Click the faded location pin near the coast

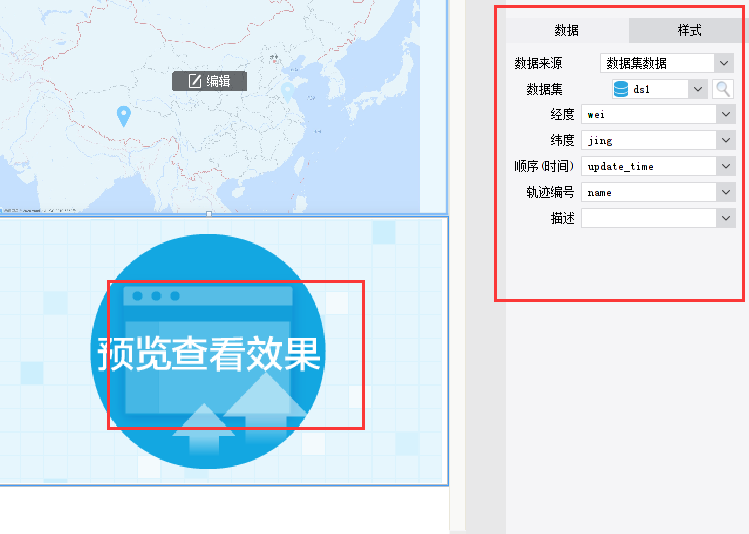click(287, 92)
